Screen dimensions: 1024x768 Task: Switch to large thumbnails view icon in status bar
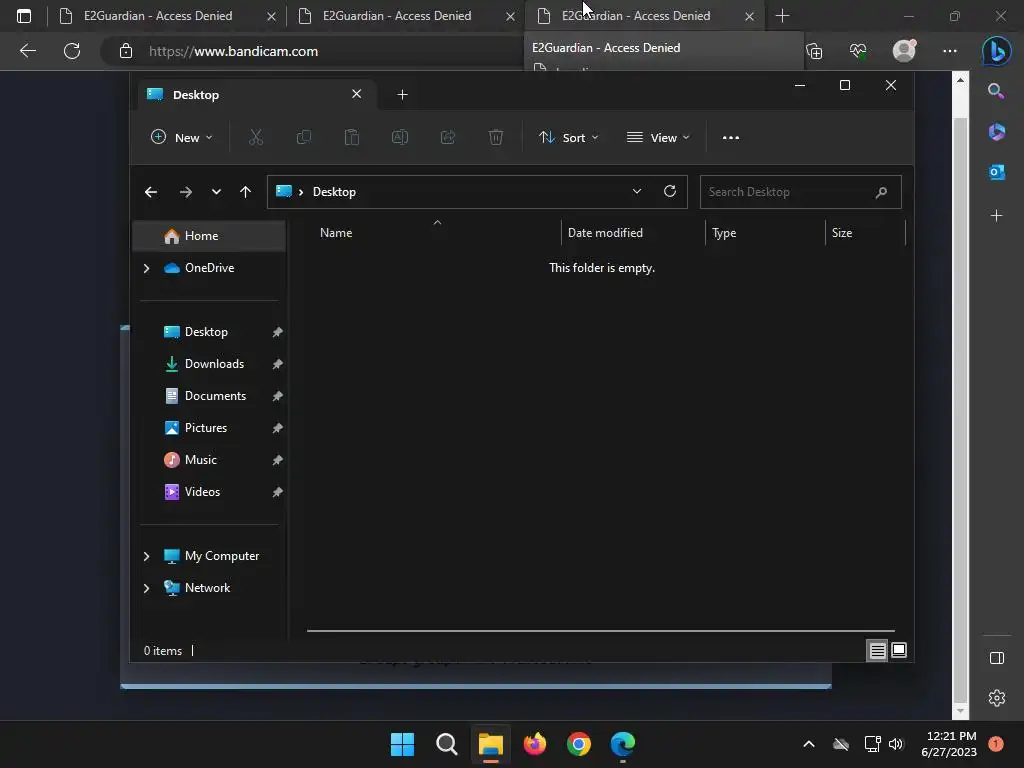tap(899, 650)
